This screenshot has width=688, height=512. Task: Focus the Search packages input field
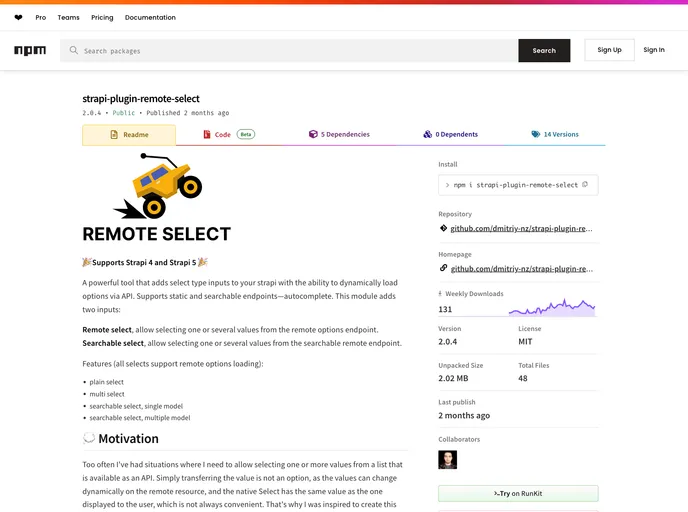point(289,50)
